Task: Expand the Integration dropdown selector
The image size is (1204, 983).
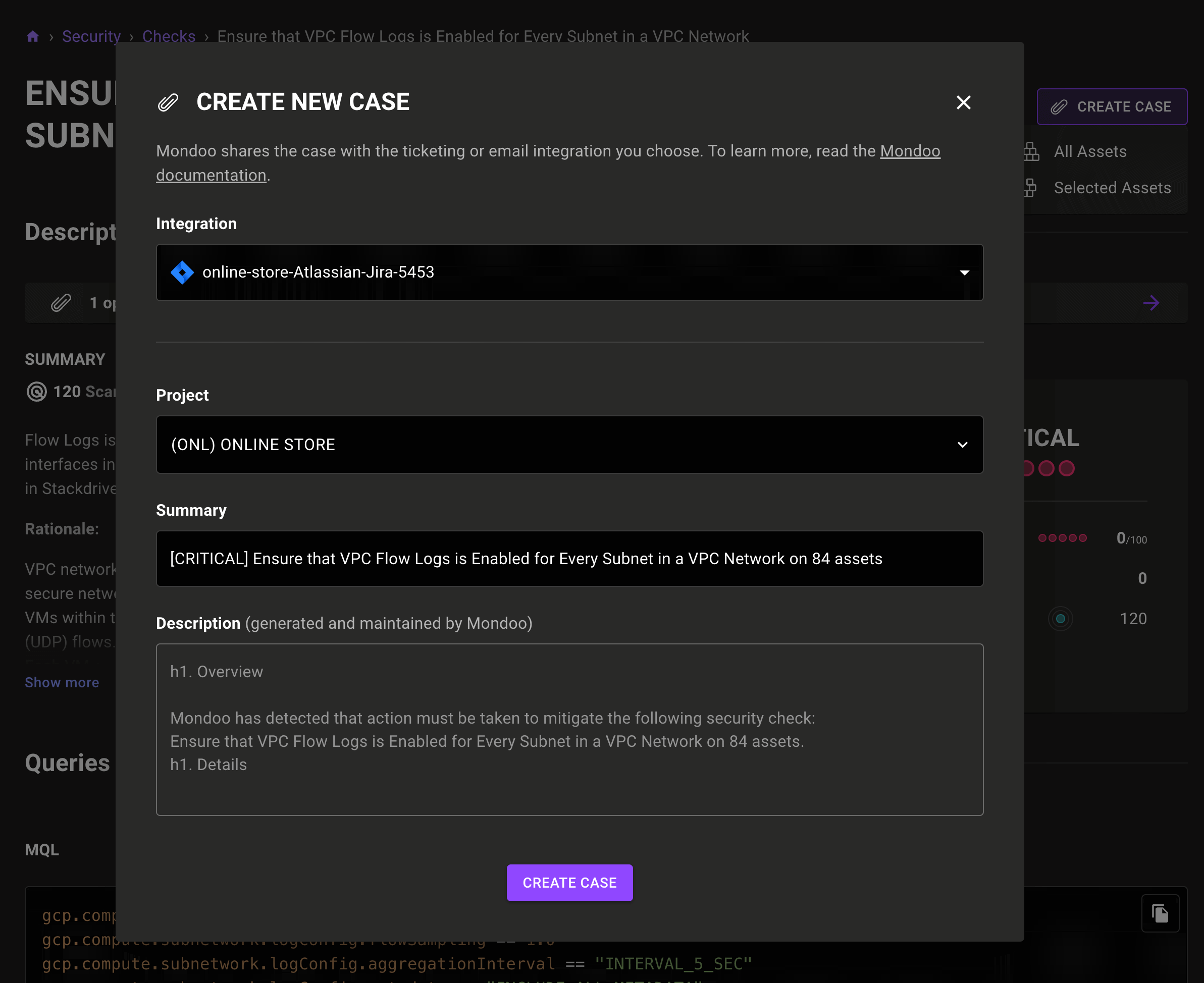Action: pos(570,272)
